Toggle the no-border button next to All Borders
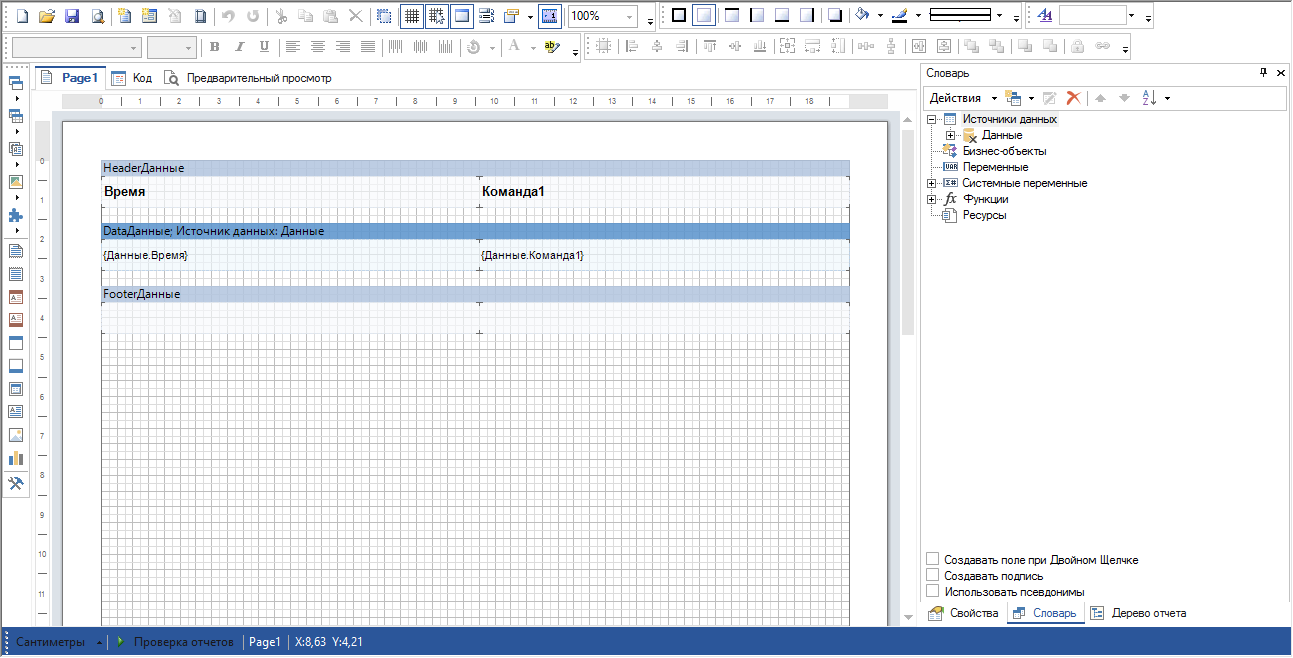The height and width of the screenshot is (658, 1293). click(704, 16)
